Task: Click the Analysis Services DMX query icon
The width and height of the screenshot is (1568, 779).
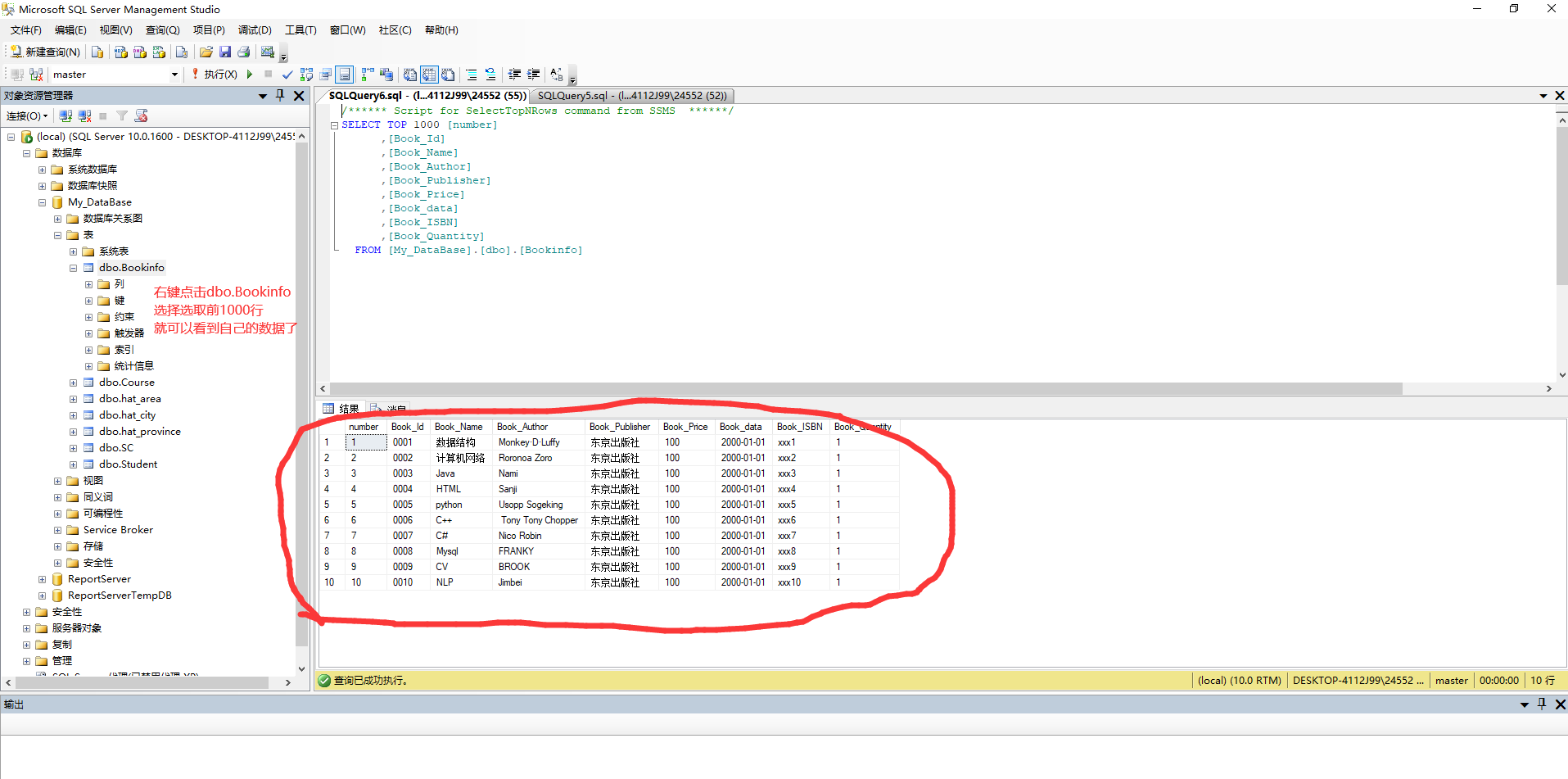Action: pyautogui.click(x=140, y=52)
